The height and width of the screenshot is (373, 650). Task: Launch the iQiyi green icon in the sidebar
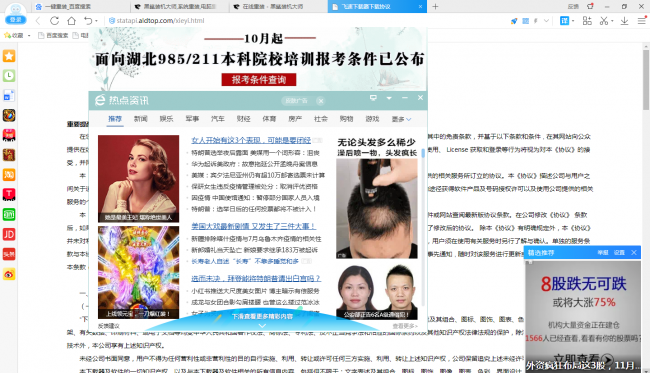pos(9,214)
